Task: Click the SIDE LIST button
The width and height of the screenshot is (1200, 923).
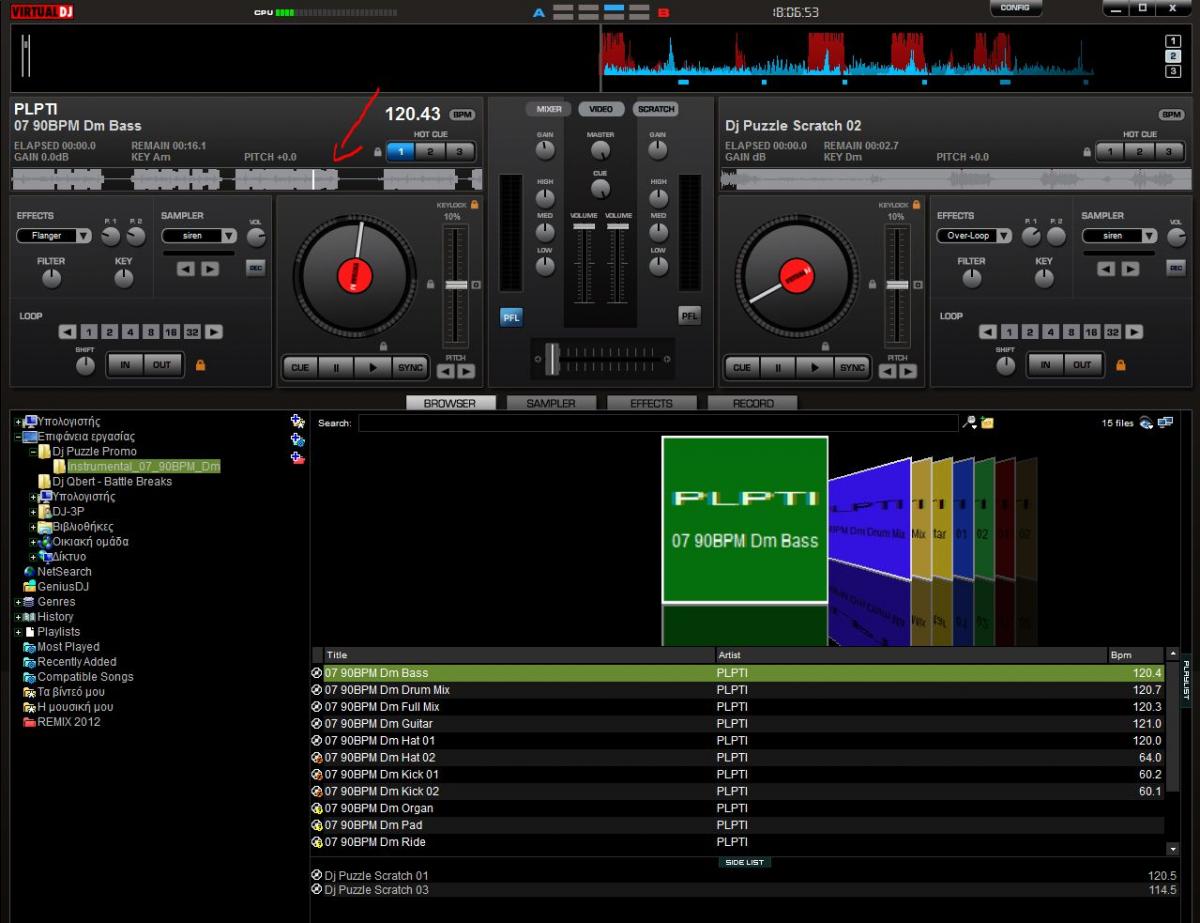Action: click(745, 862)
